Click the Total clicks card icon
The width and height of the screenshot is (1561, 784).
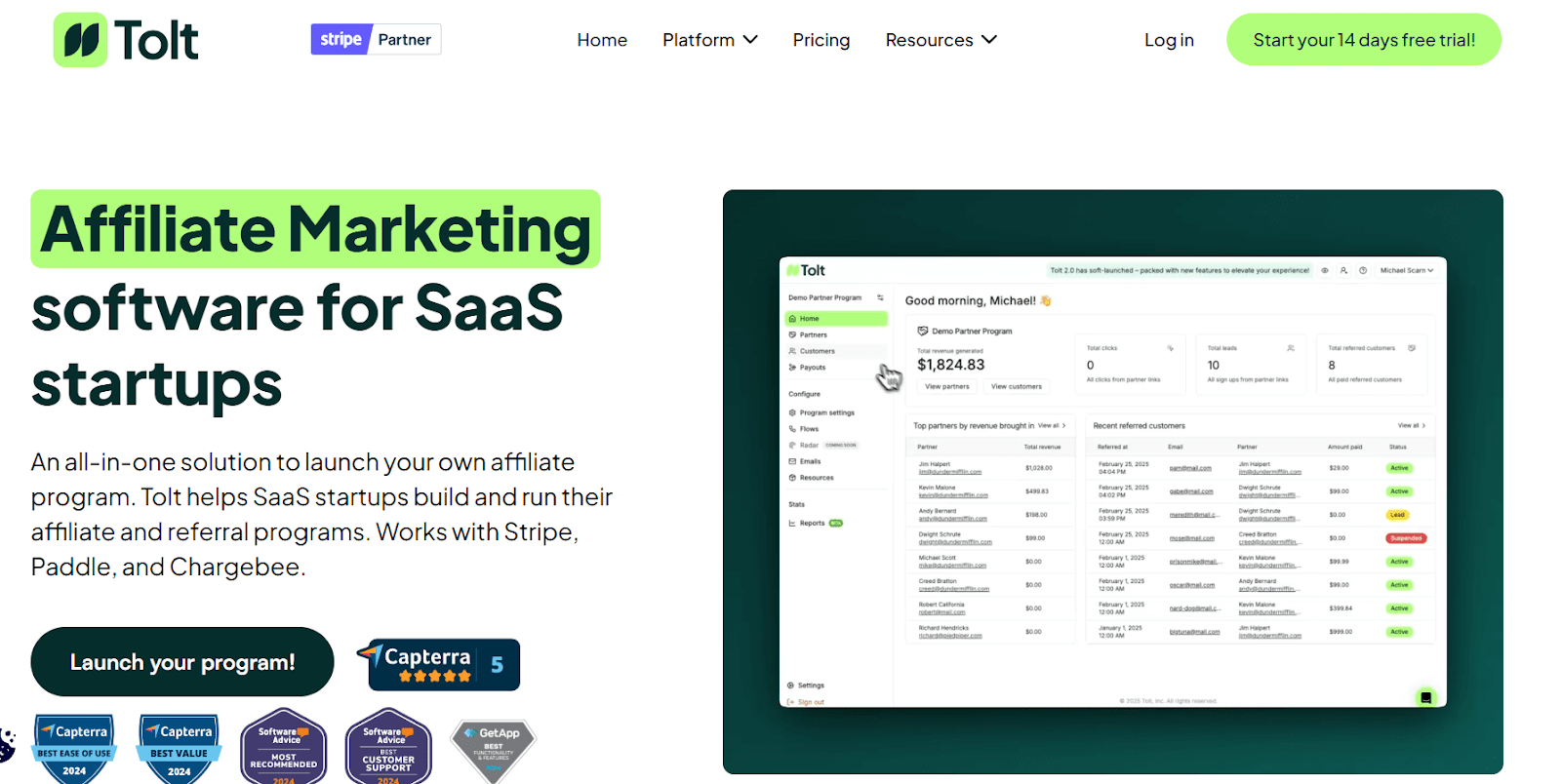tap(1170, 348)
